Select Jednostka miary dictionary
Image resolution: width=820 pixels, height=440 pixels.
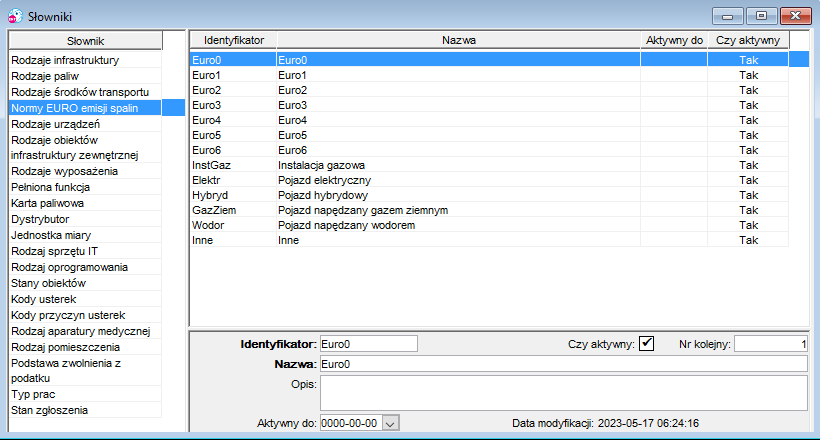click(x=85, y=235)
